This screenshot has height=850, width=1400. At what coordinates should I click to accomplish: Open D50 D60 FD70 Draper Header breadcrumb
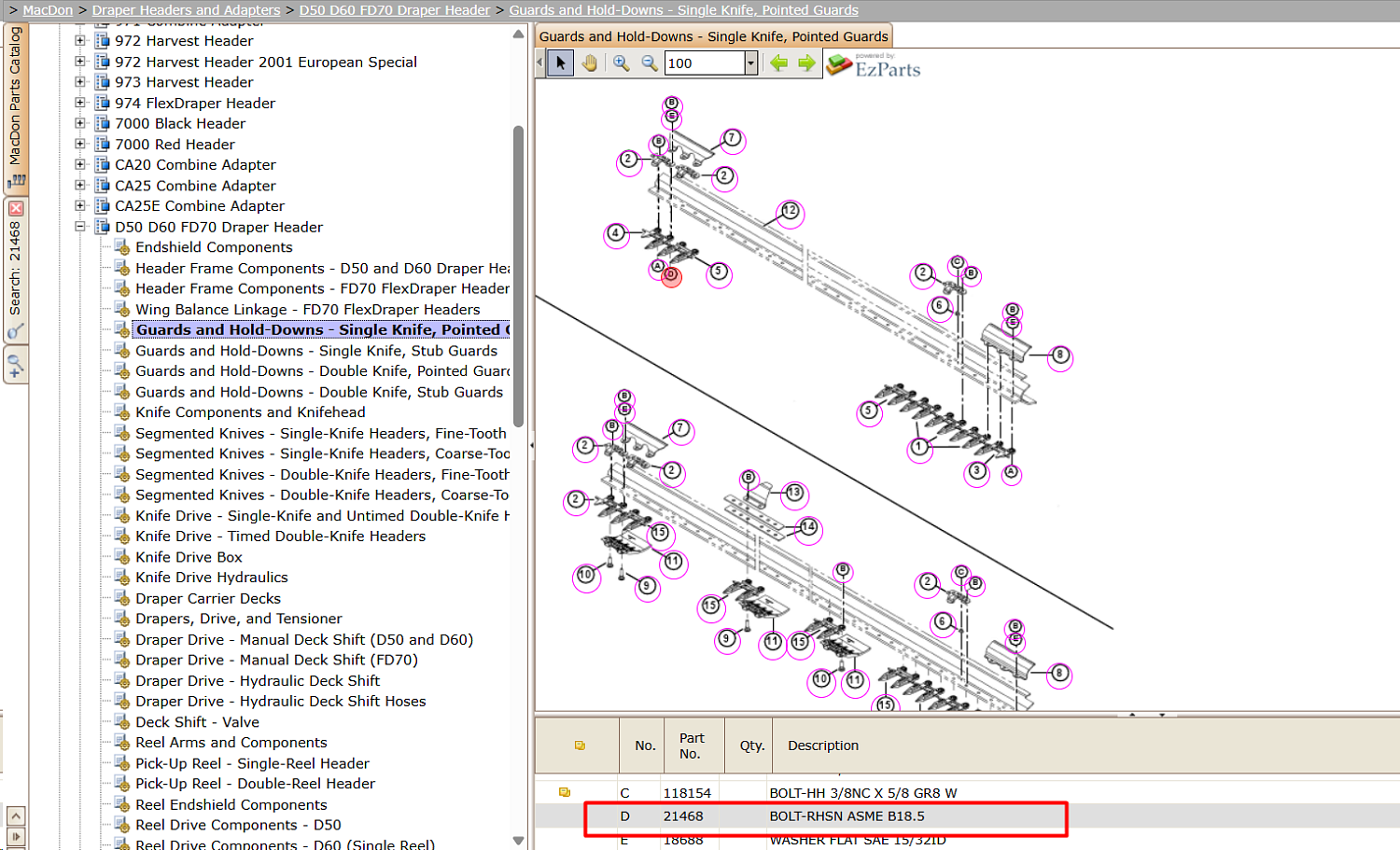[395, 10]
